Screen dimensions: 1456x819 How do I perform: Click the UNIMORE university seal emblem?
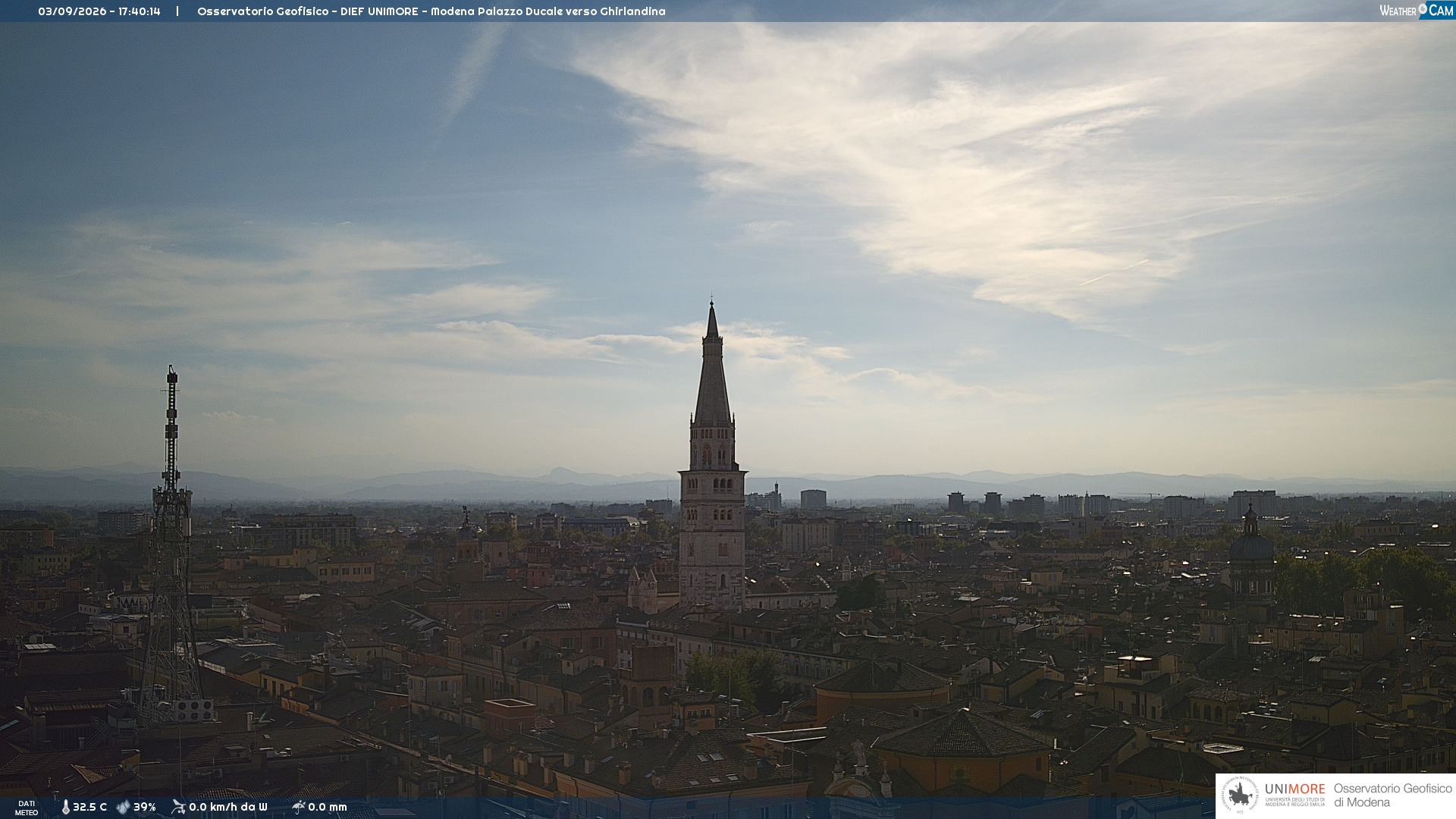[1240, 795]
